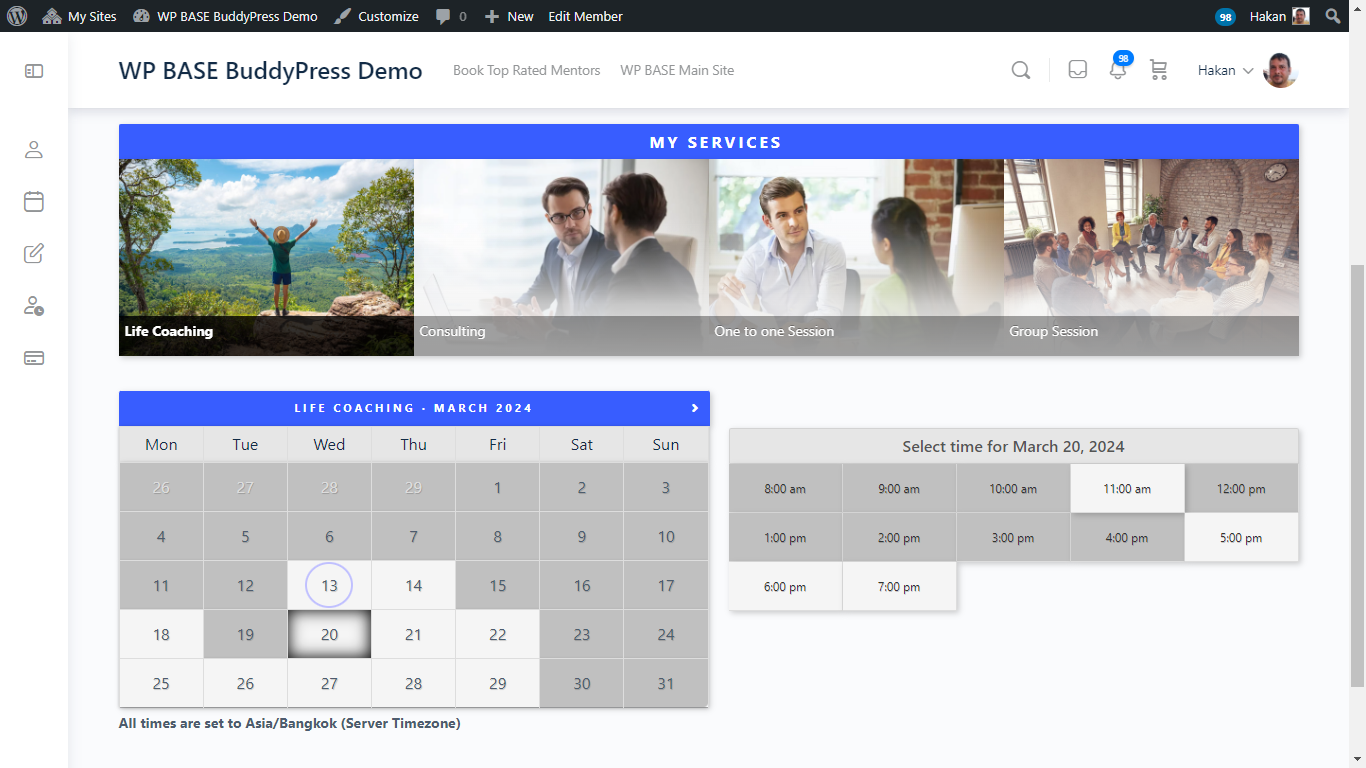
Task: Open the Hakan account dropdown in the header
Action: click(1224, 70)
